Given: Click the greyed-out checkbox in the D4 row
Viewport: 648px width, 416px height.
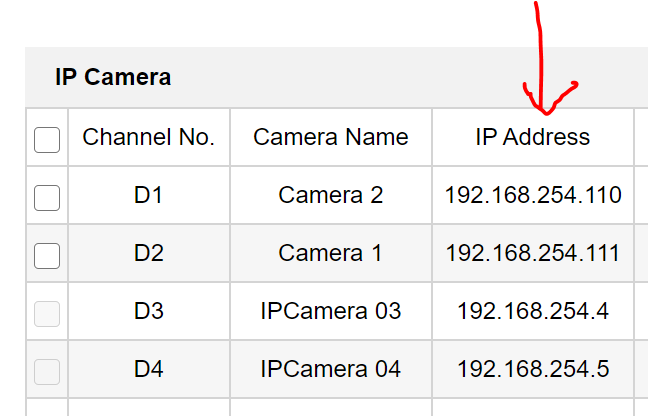Looking at the screenshot, I should 47,371.
